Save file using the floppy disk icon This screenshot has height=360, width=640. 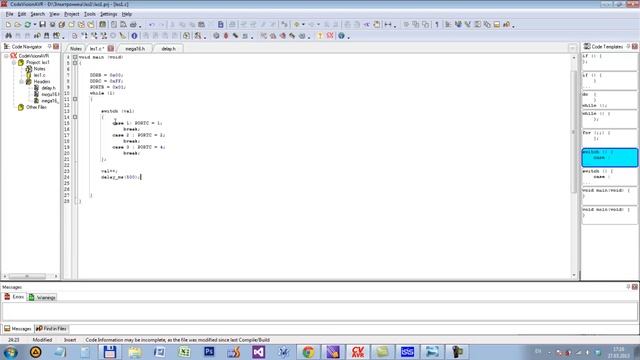(42, 25)
